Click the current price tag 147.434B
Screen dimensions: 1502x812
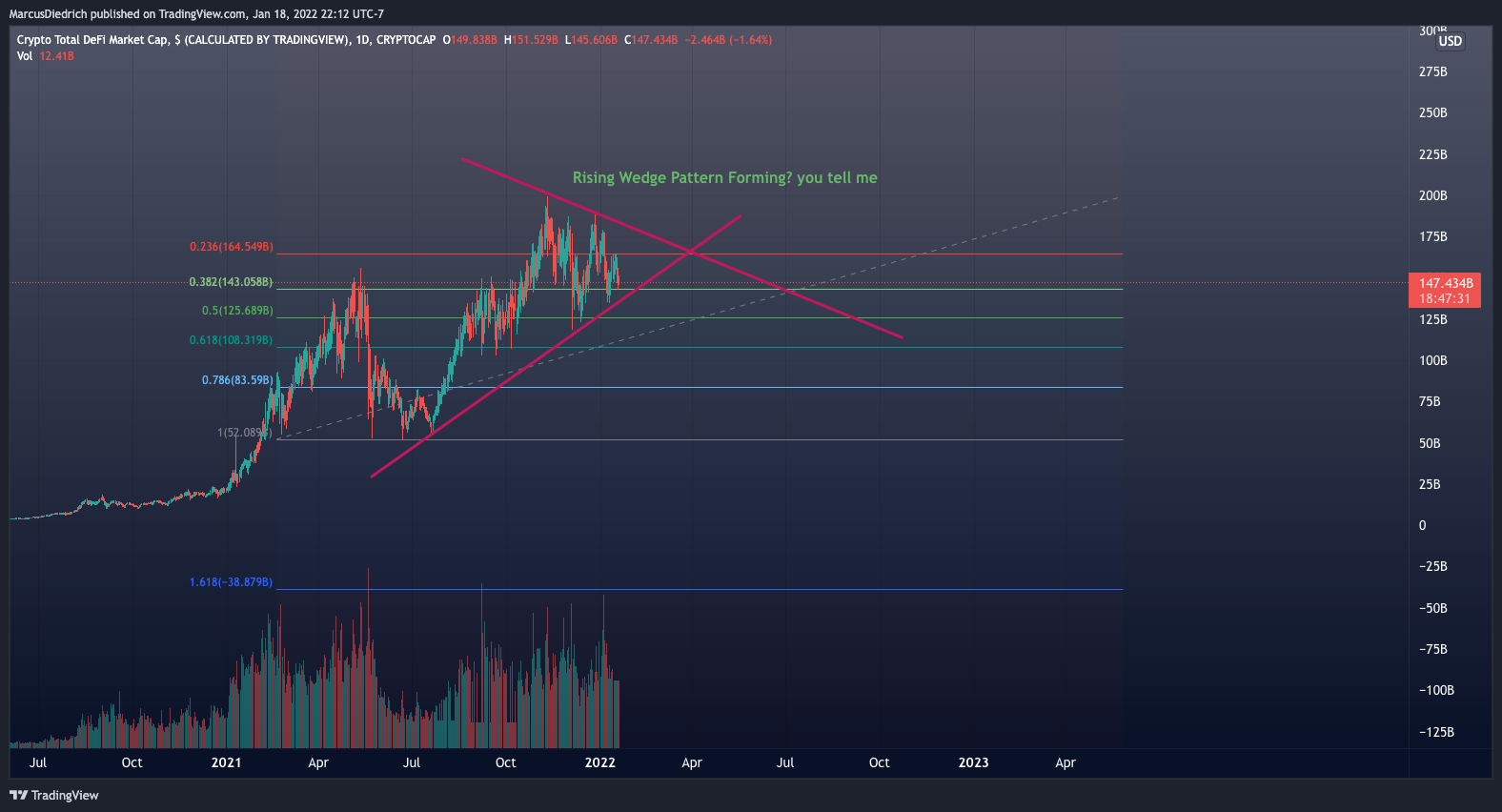1446,283
